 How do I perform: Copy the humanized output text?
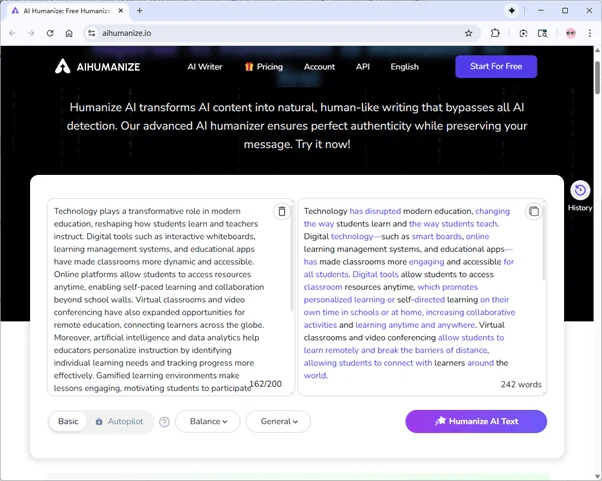pyautogui.click(x=534, y=212)
